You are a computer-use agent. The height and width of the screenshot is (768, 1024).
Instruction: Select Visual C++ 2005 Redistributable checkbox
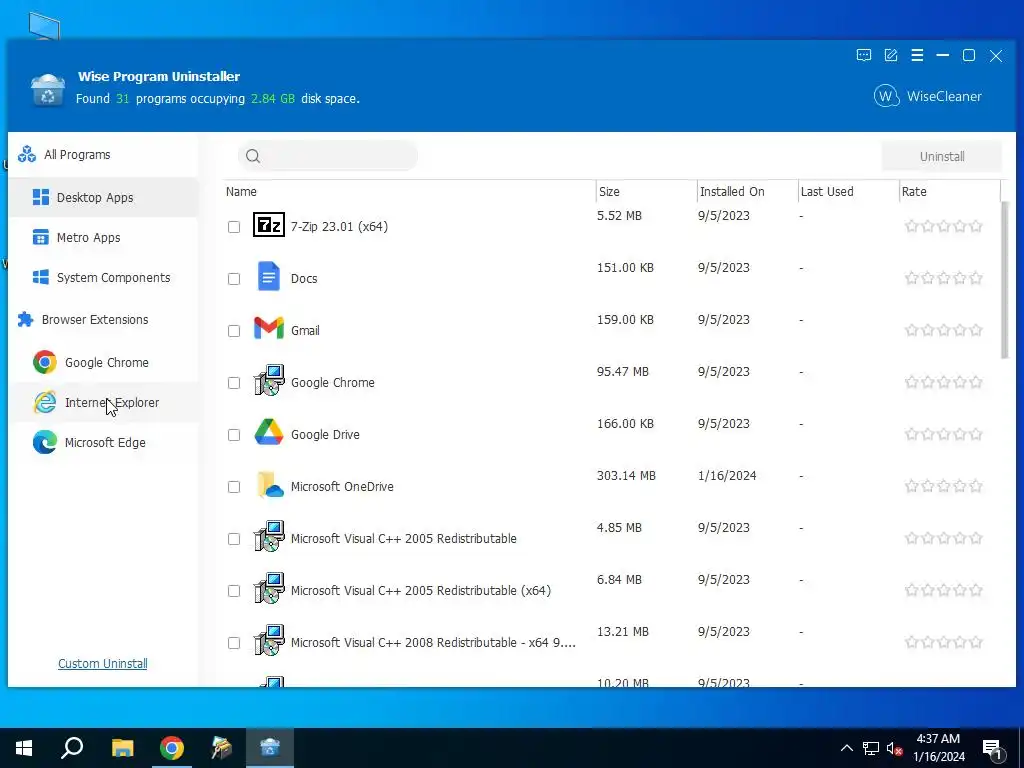pos(234,539)
